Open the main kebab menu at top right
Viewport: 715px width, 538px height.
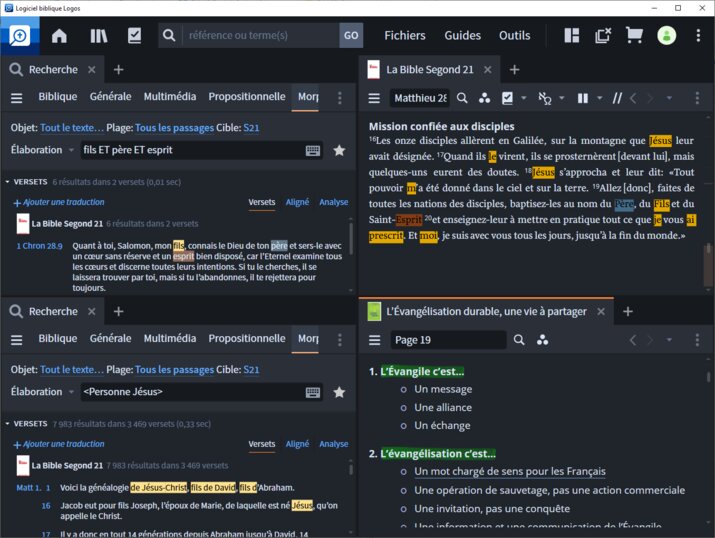pos(698,36)
